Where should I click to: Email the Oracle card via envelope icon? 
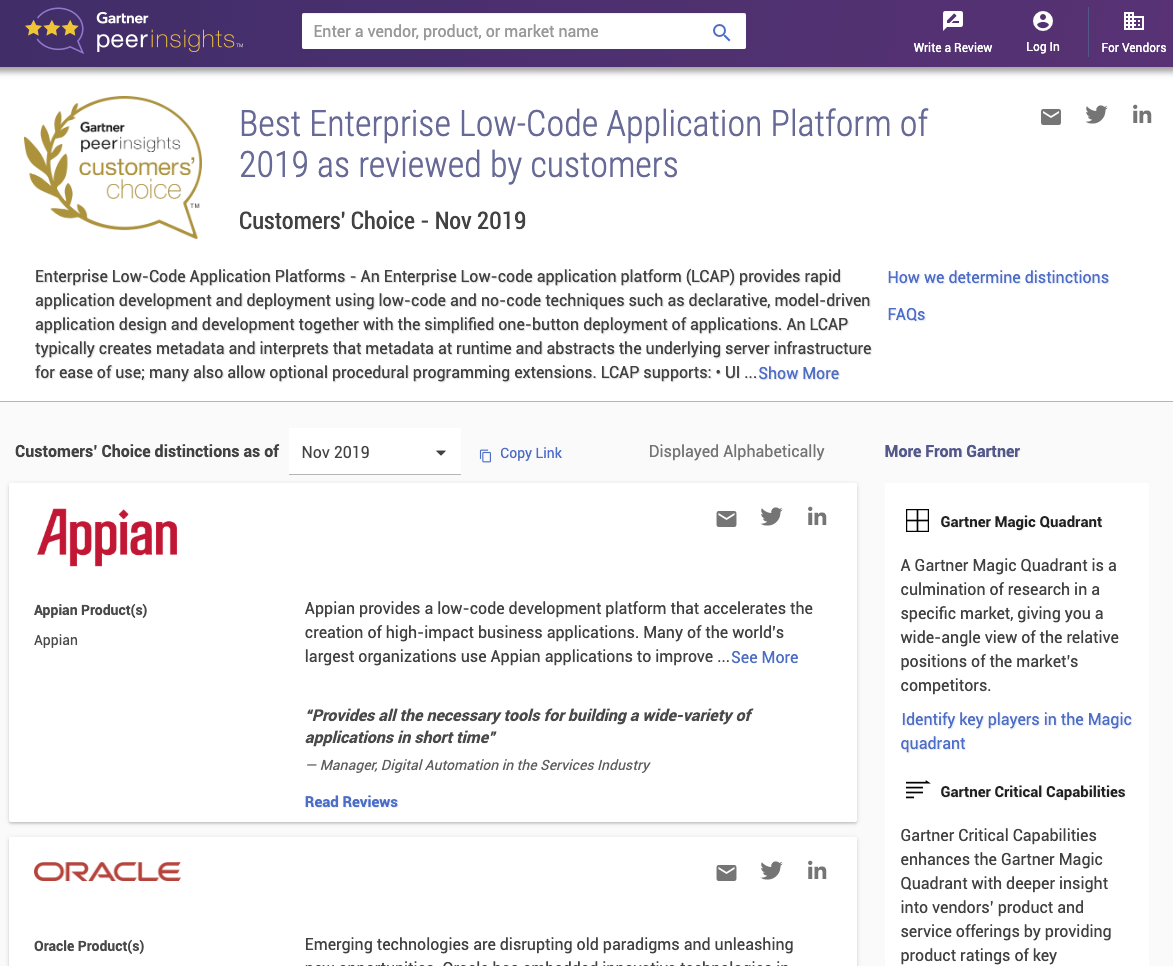click(726, 872)
